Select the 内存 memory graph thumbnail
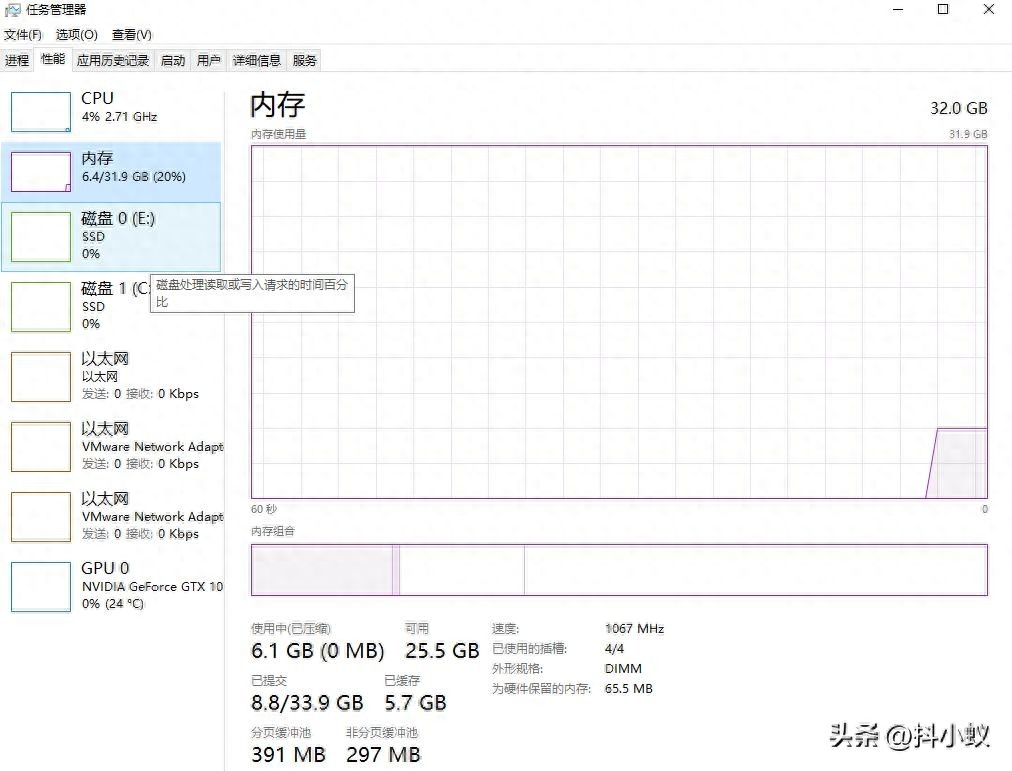This screenshot has width=1012, height=771. (41, 172)
